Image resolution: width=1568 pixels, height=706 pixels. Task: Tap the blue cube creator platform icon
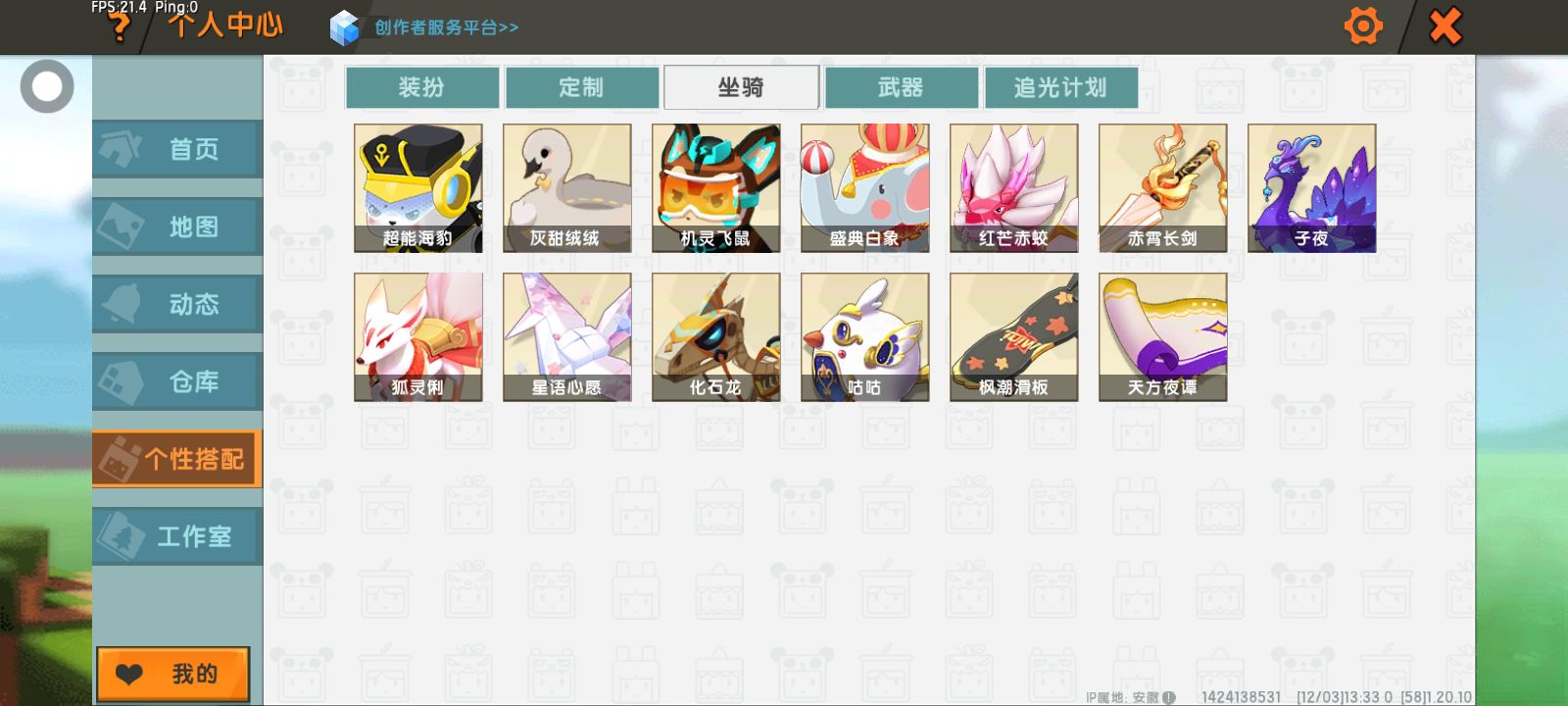tap(344, 27)
